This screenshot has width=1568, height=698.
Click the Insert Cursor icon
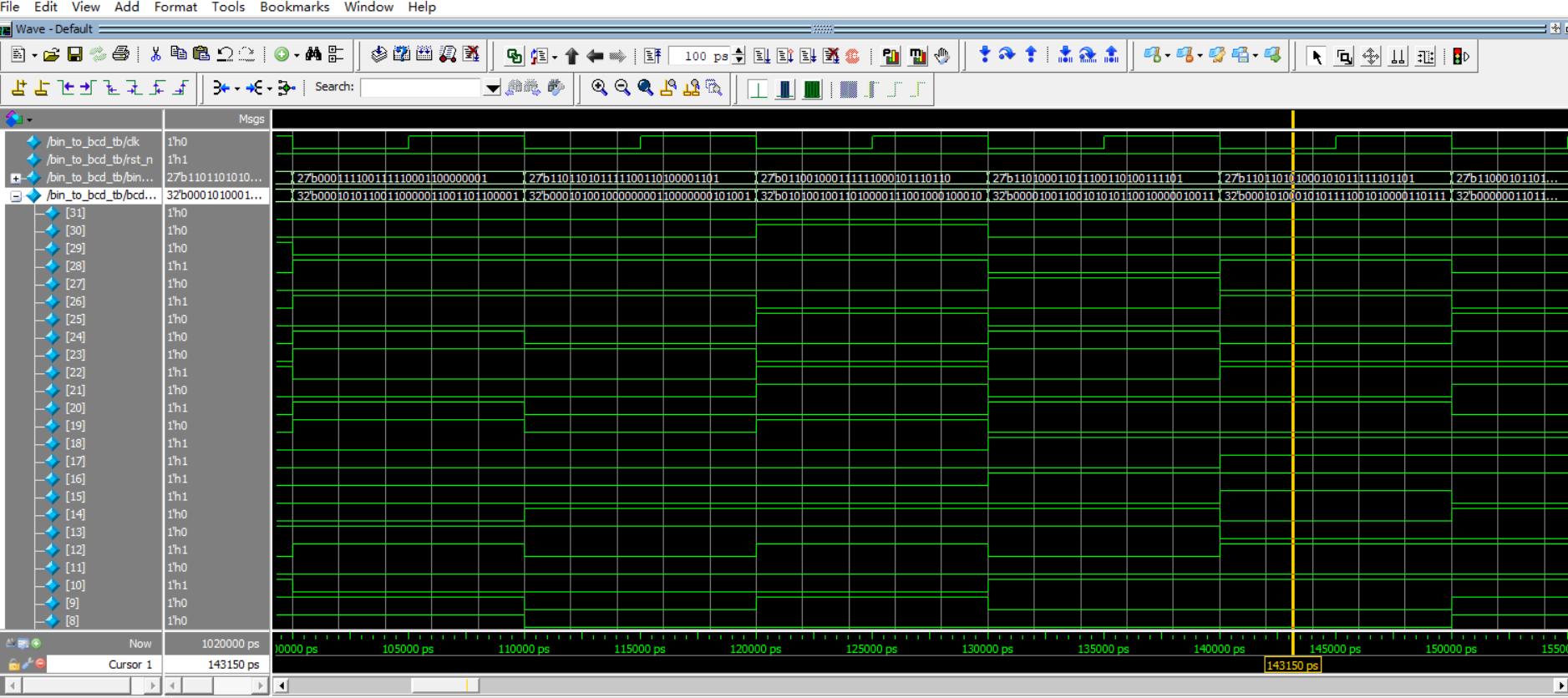click(18, 88)
